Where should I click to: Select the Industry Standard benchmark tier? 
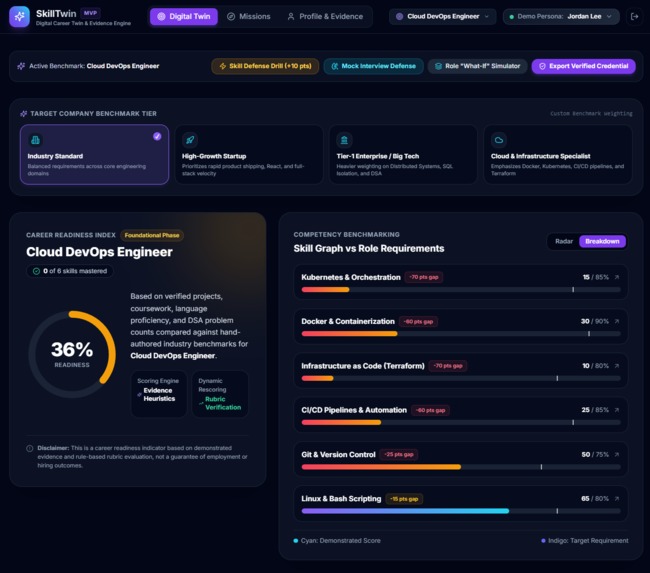[x=95, y=154]
